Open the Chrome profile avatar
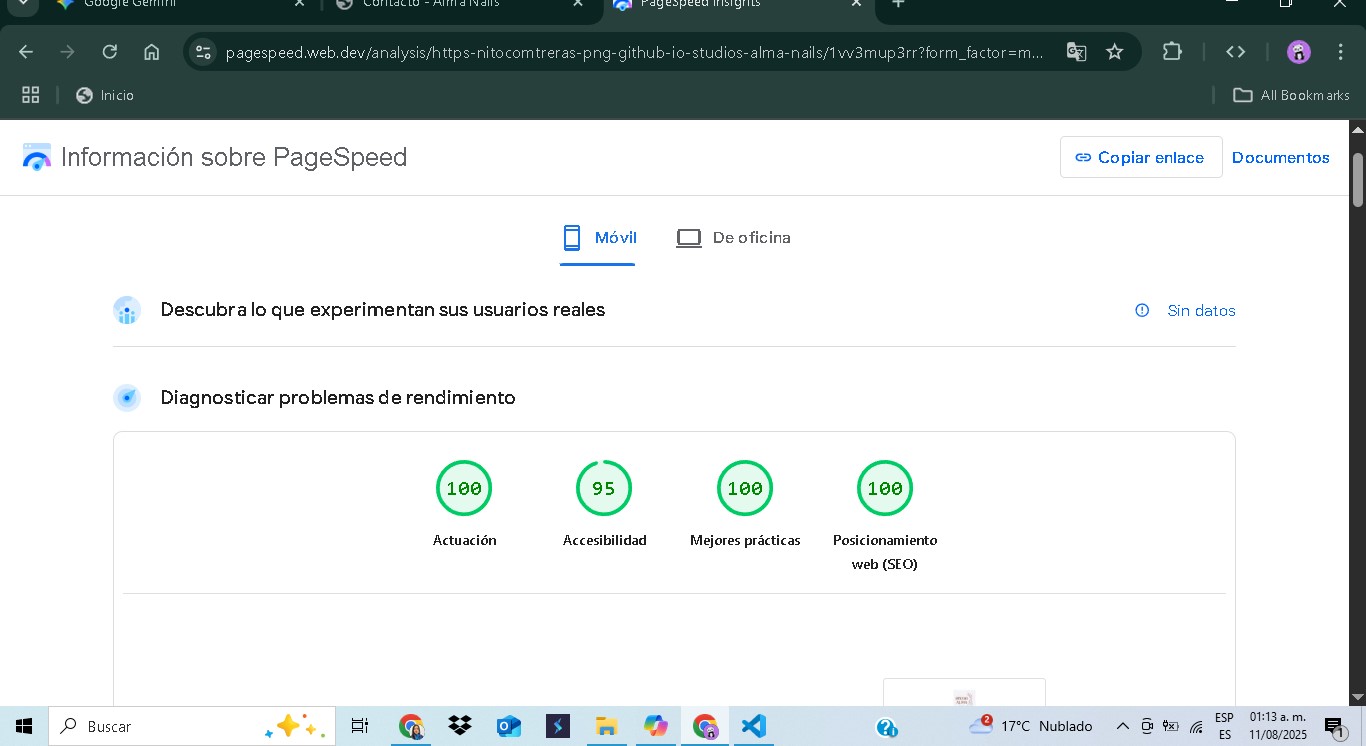Screen dimensions: 1366x746 point(1298,52)
